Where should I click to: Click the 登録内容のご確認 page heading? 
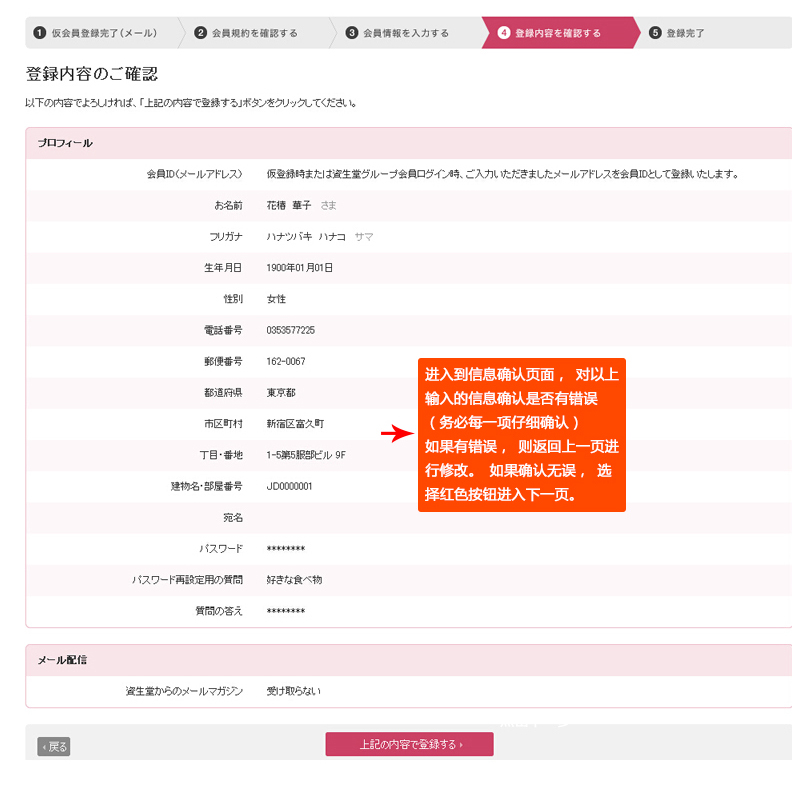91,74
